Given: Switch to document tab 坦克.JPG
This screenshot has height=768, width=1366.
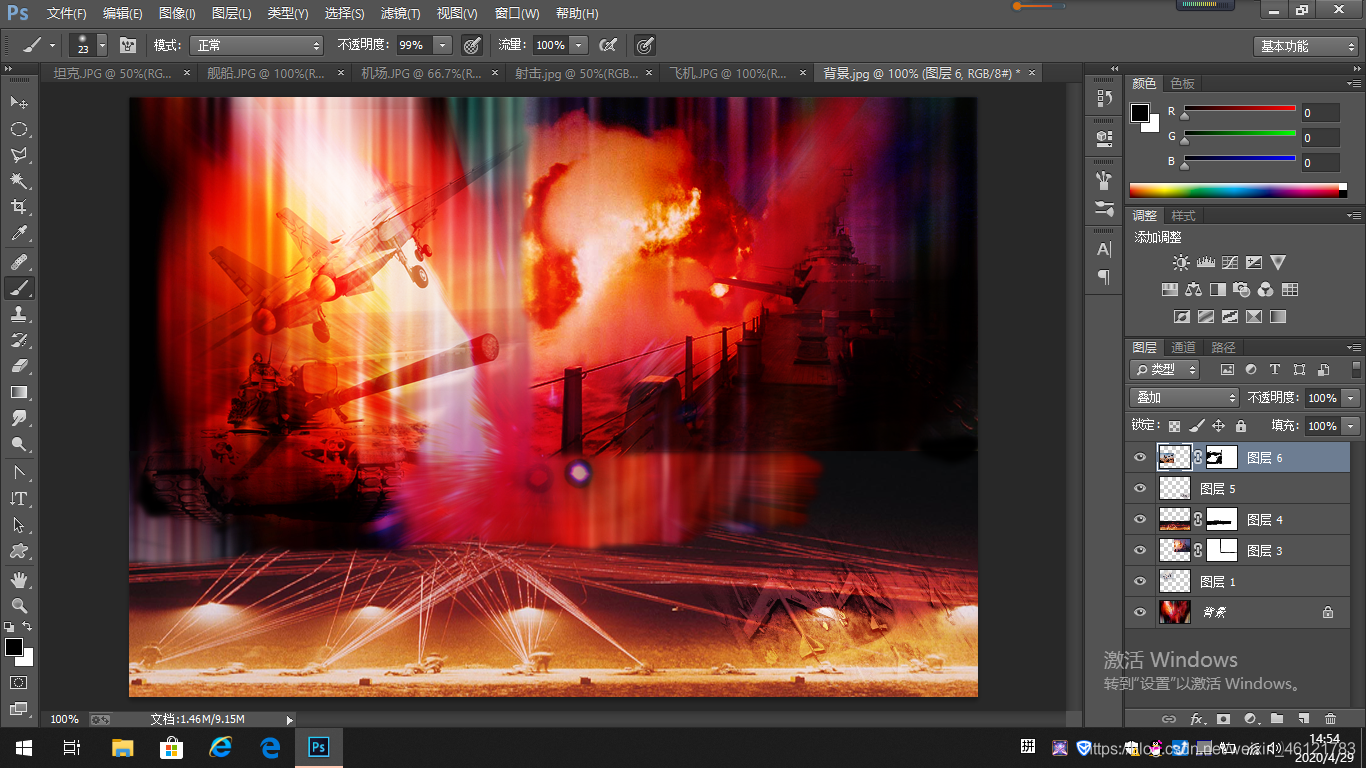Looking at the screenshot, I should [113, 73].
